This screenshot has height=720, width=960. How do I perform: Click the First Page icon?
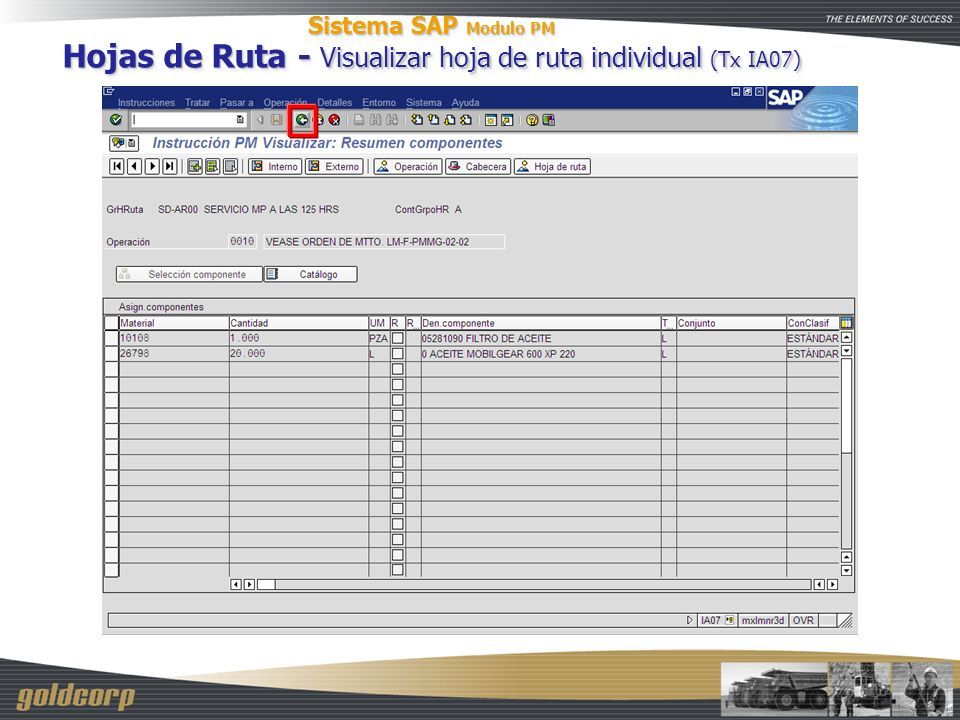coord(417,120)
